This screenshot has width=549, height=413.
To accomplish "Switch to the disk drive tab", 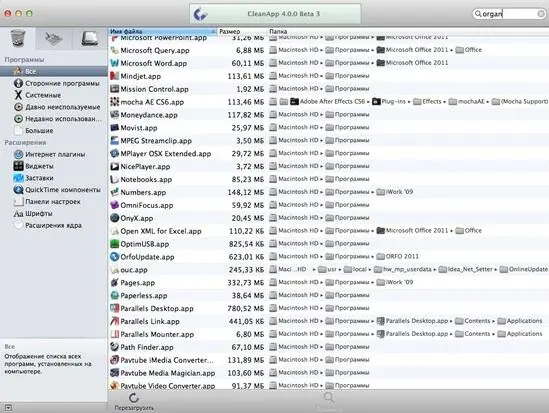I will 90,38.
